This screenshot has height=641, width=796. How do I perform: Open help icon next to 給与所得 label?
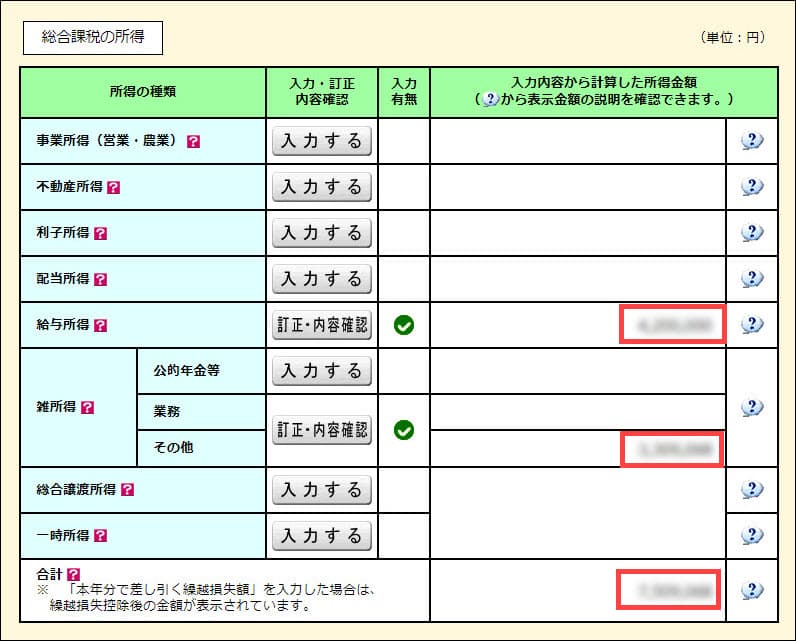tap(100, 325)
